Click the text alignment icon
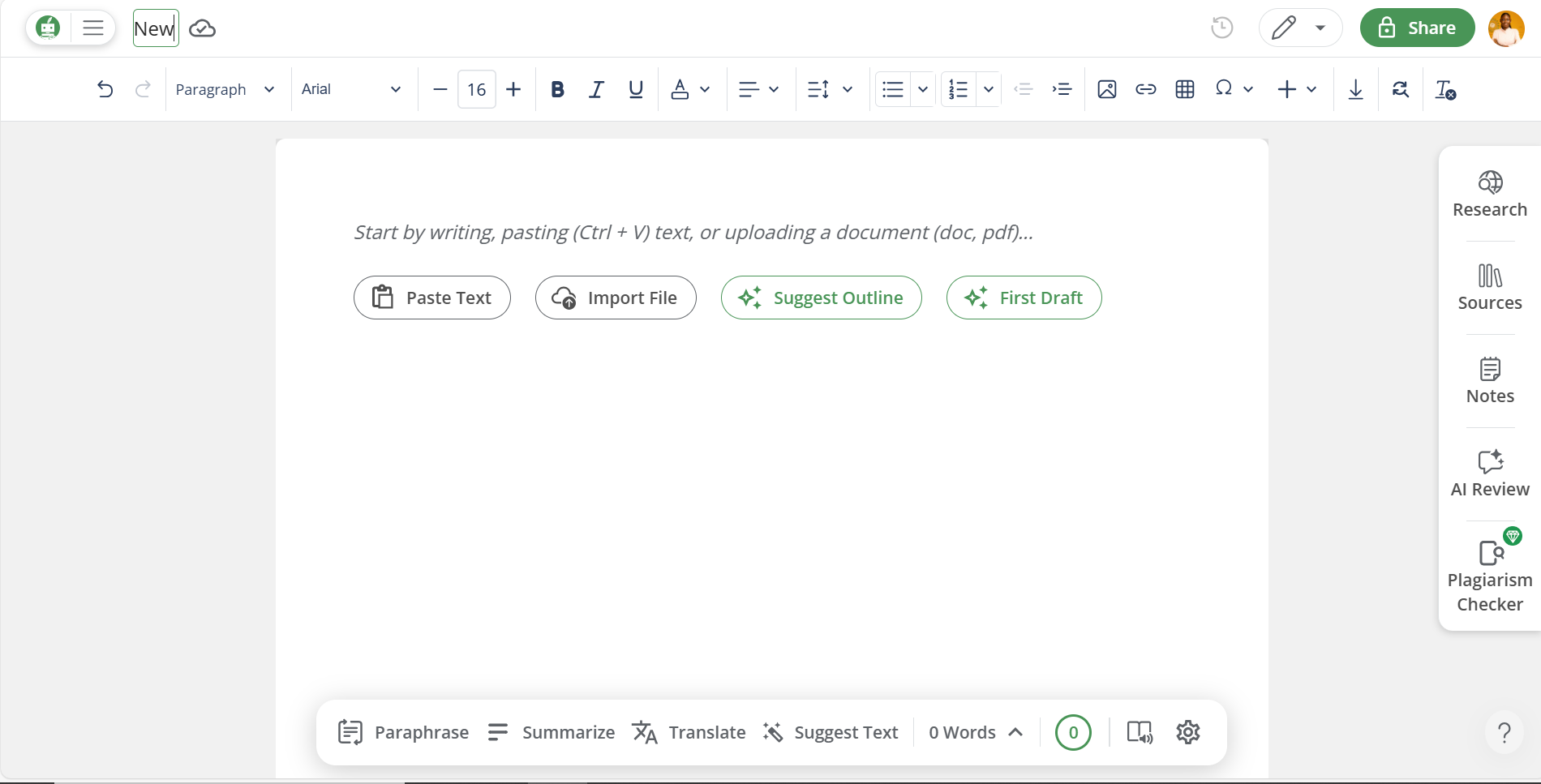The height and width of the screenshot is (784, 1541). (x=749, y=89)
